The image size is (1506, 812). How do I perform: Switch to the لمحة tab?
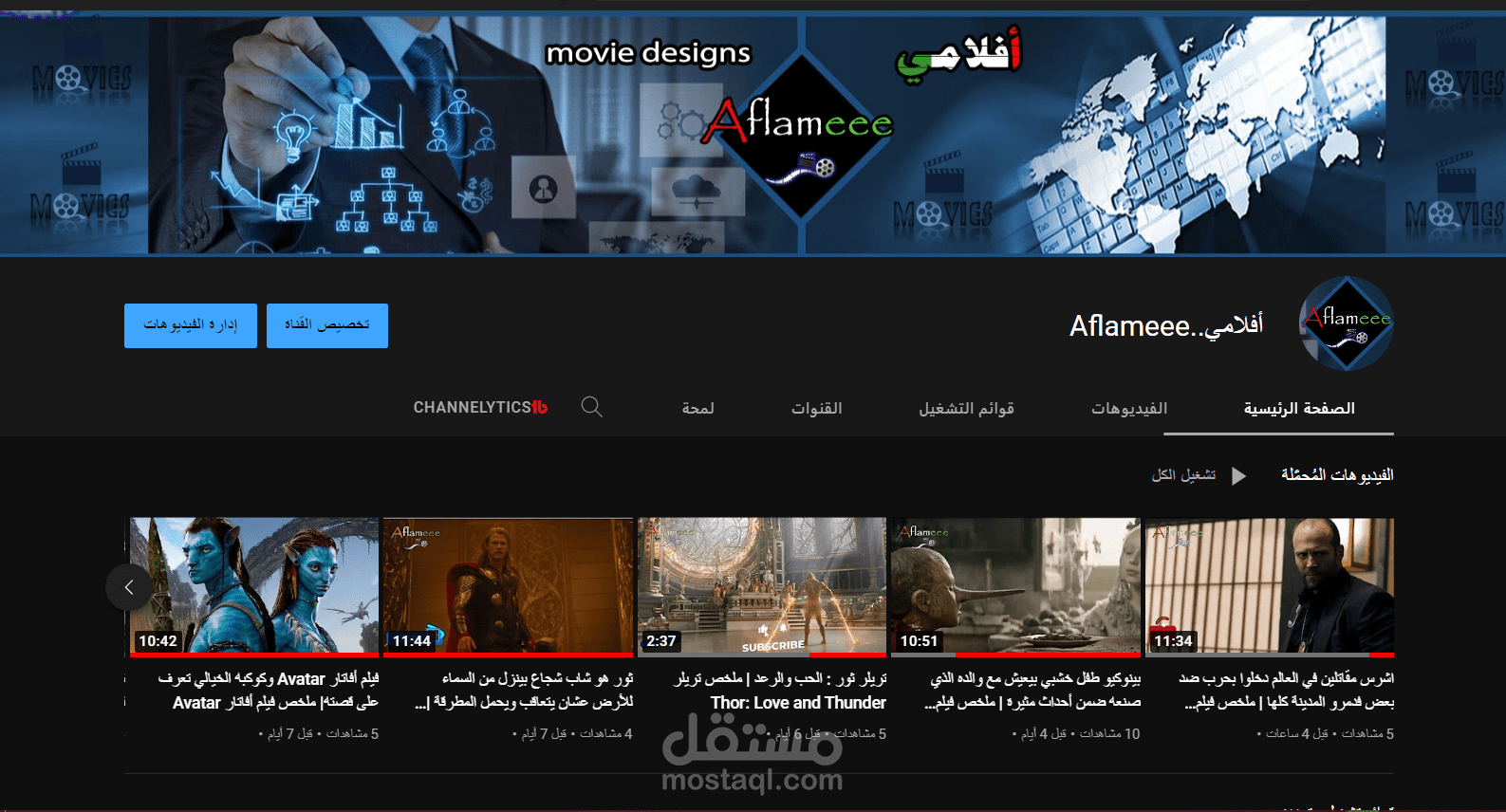pos(697,408)
